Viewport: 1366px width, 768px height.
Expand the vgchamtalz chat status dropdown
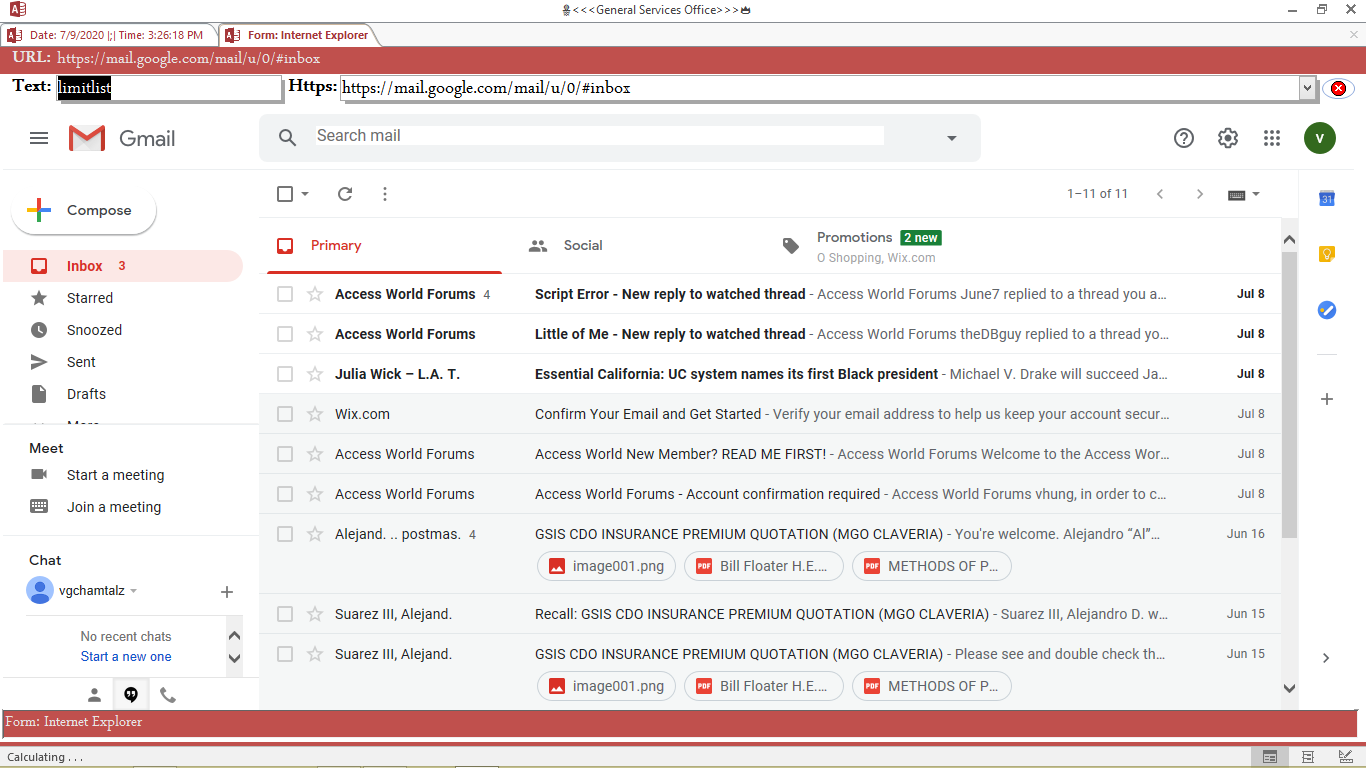[x=134, y=591]
